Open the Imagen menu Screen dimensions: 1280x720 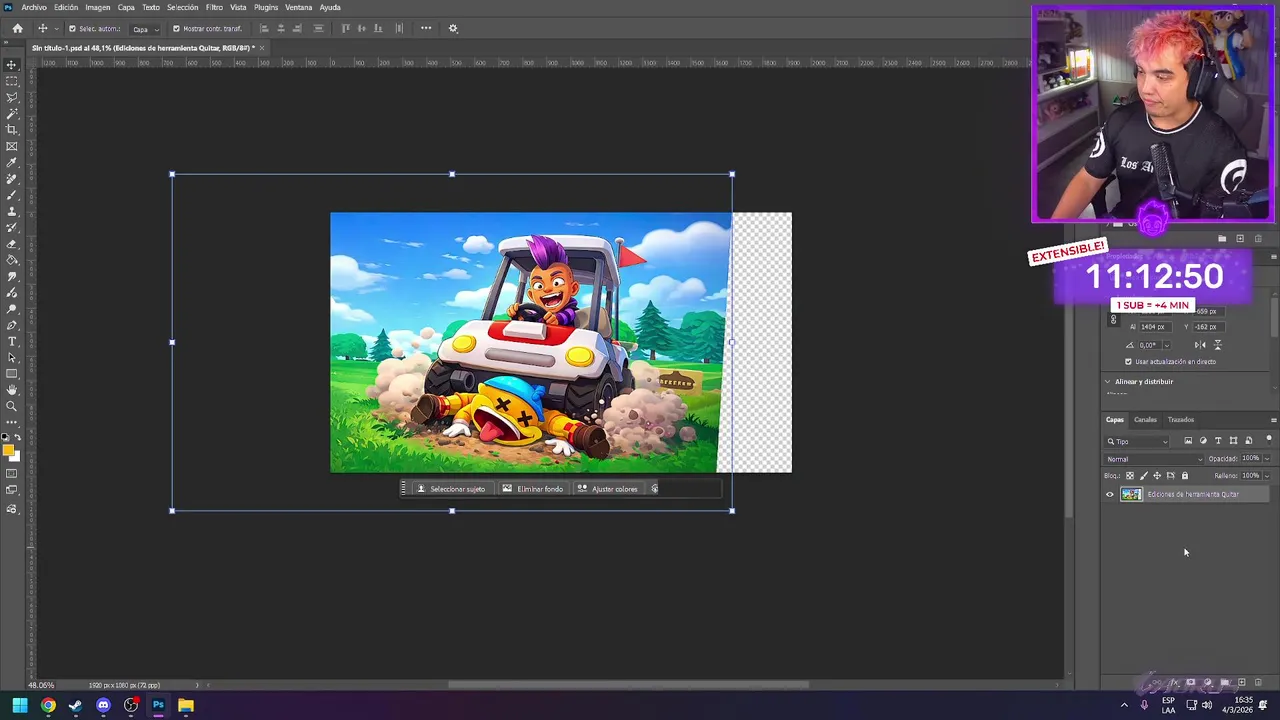pyautogui.click(x=98, y=7)
